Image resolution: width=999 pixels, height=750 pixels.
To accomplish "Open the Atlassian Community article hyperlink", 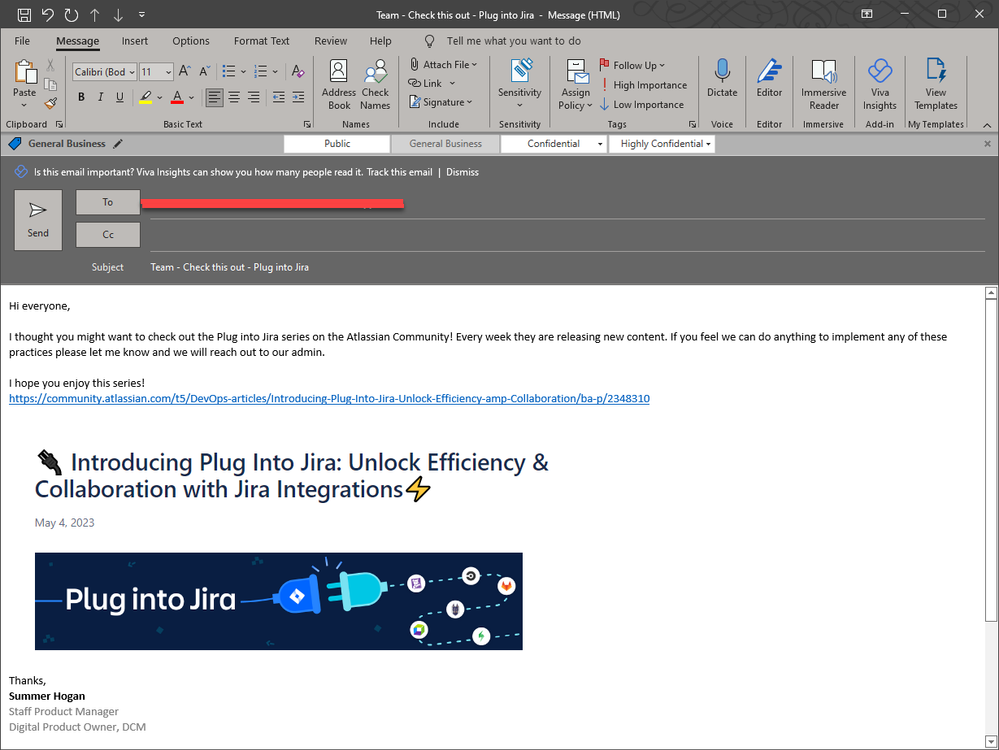I will pyautogui.click(x=329, y=398).
